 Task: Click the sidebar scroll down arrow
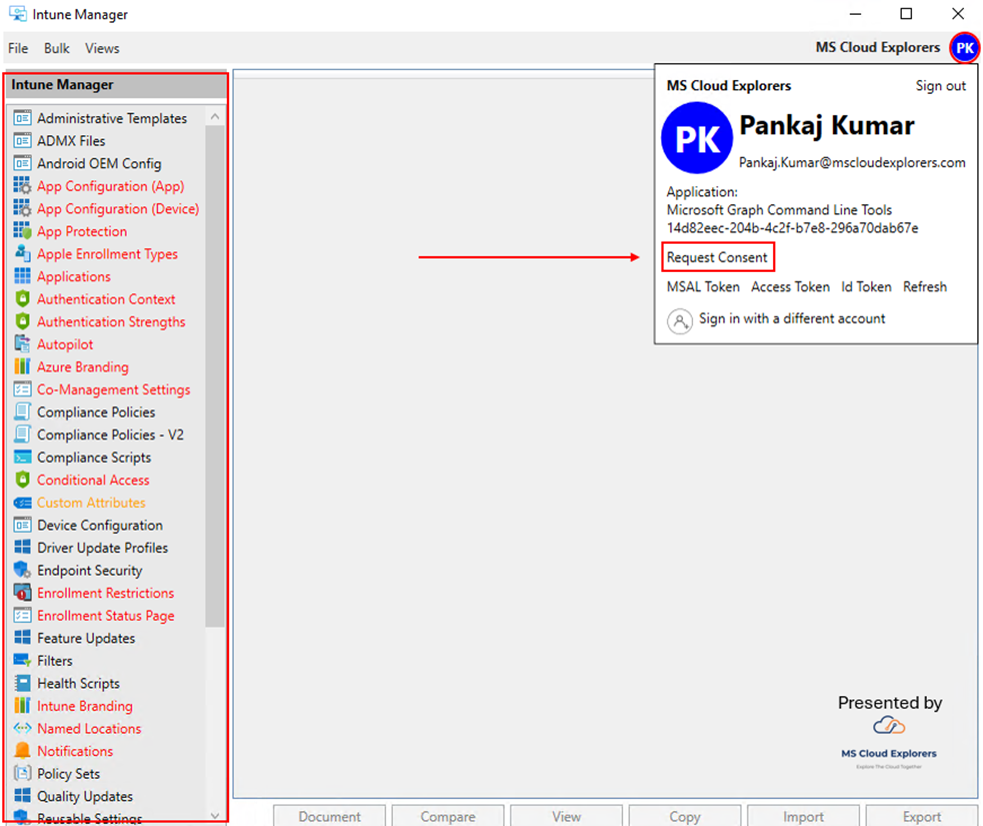(215, 815)
